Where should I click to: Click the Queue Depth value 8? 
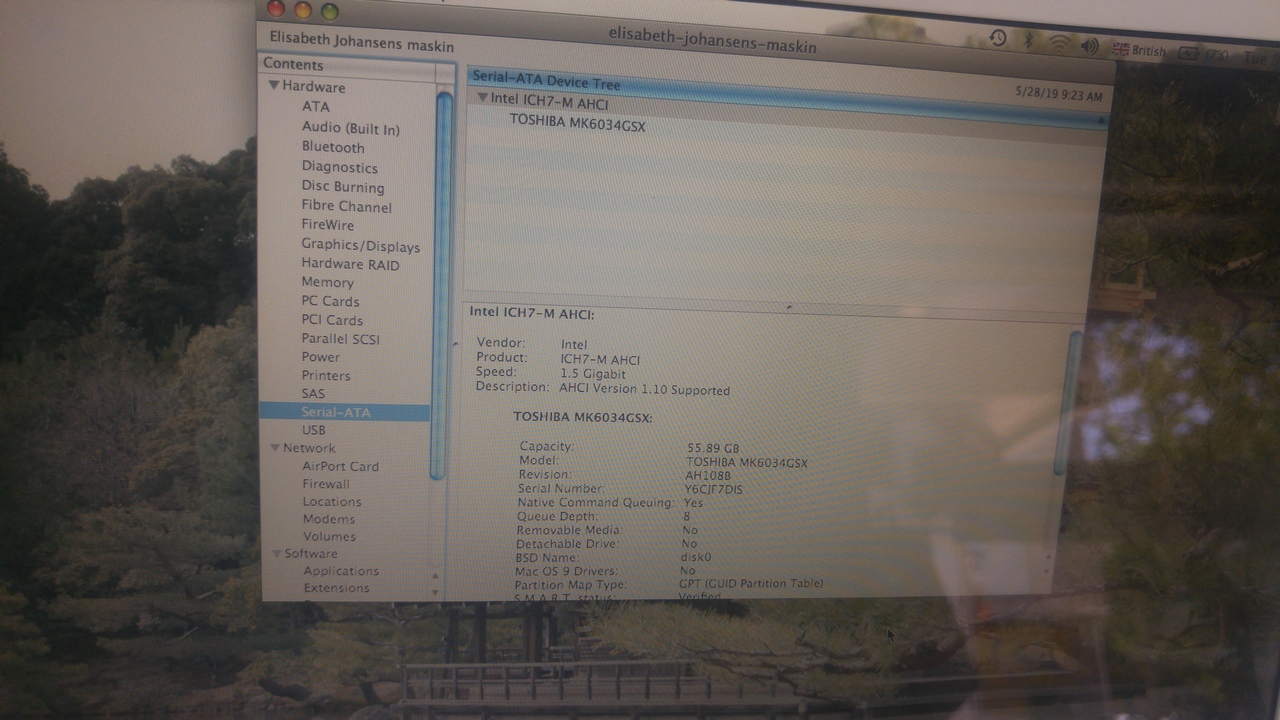pos(687,516)
